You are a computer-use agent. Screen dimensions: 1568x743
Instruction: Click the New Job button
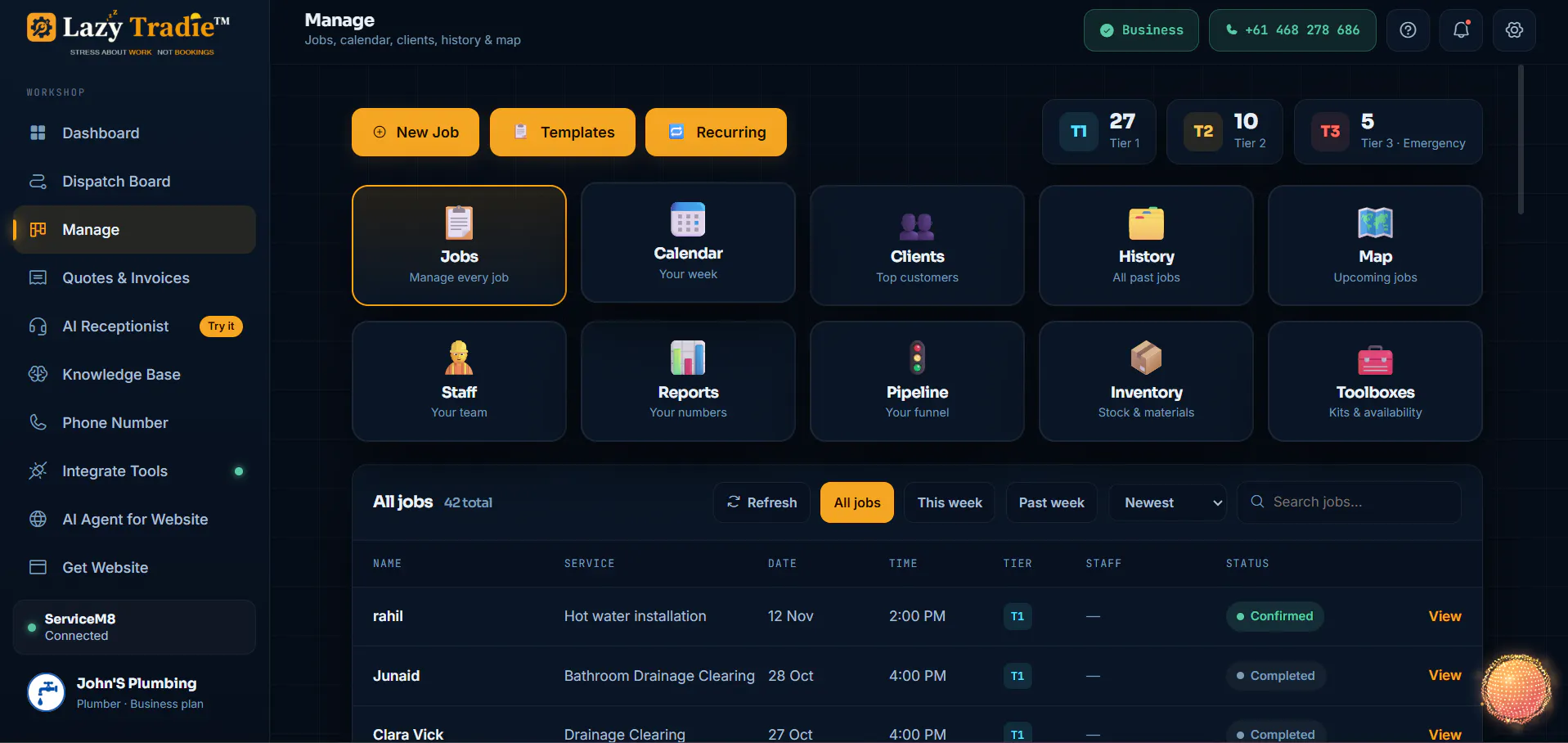coord(416,132)
